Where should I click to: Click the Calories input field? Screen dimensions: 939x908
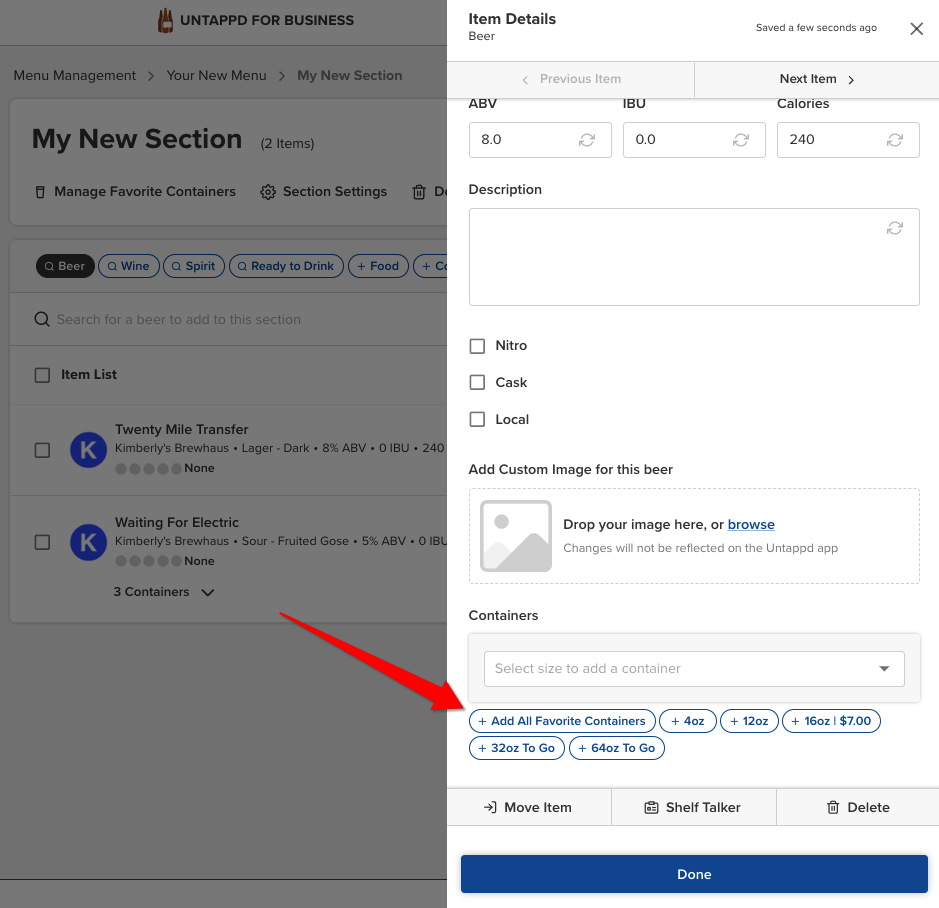click(848, 140)
